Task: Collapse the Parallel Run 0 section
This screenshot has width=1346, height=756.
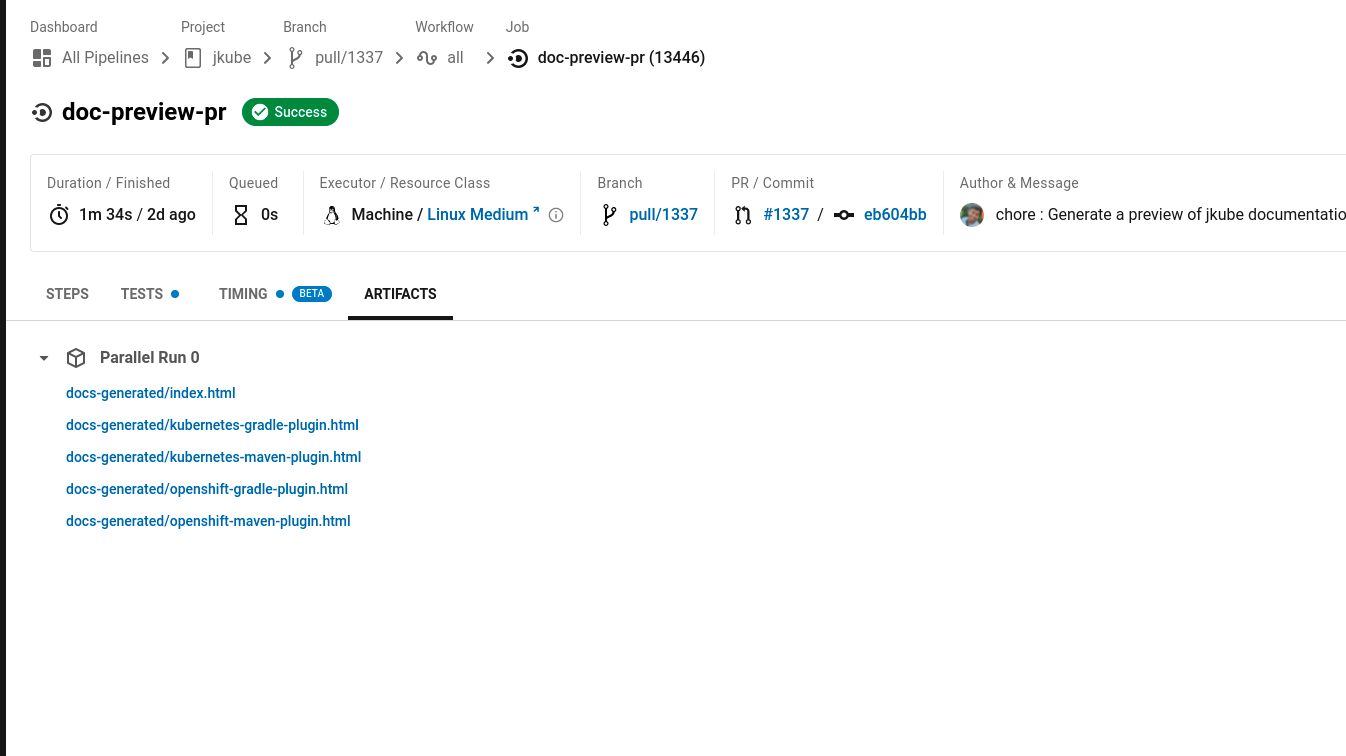Action: pyautogui.click(x=43, y=357)
